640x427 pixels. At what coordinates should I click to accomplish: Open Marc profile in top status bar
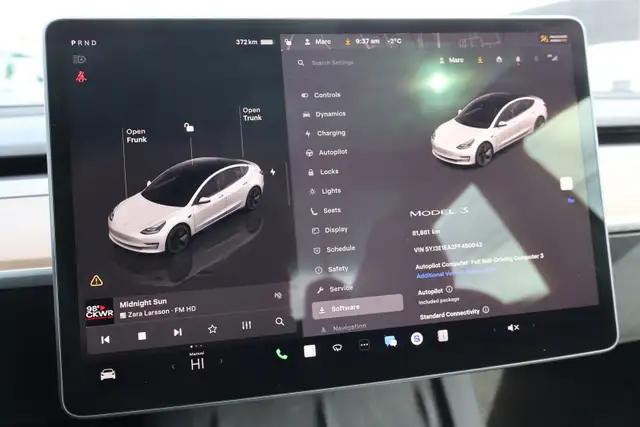coord(318,42)
